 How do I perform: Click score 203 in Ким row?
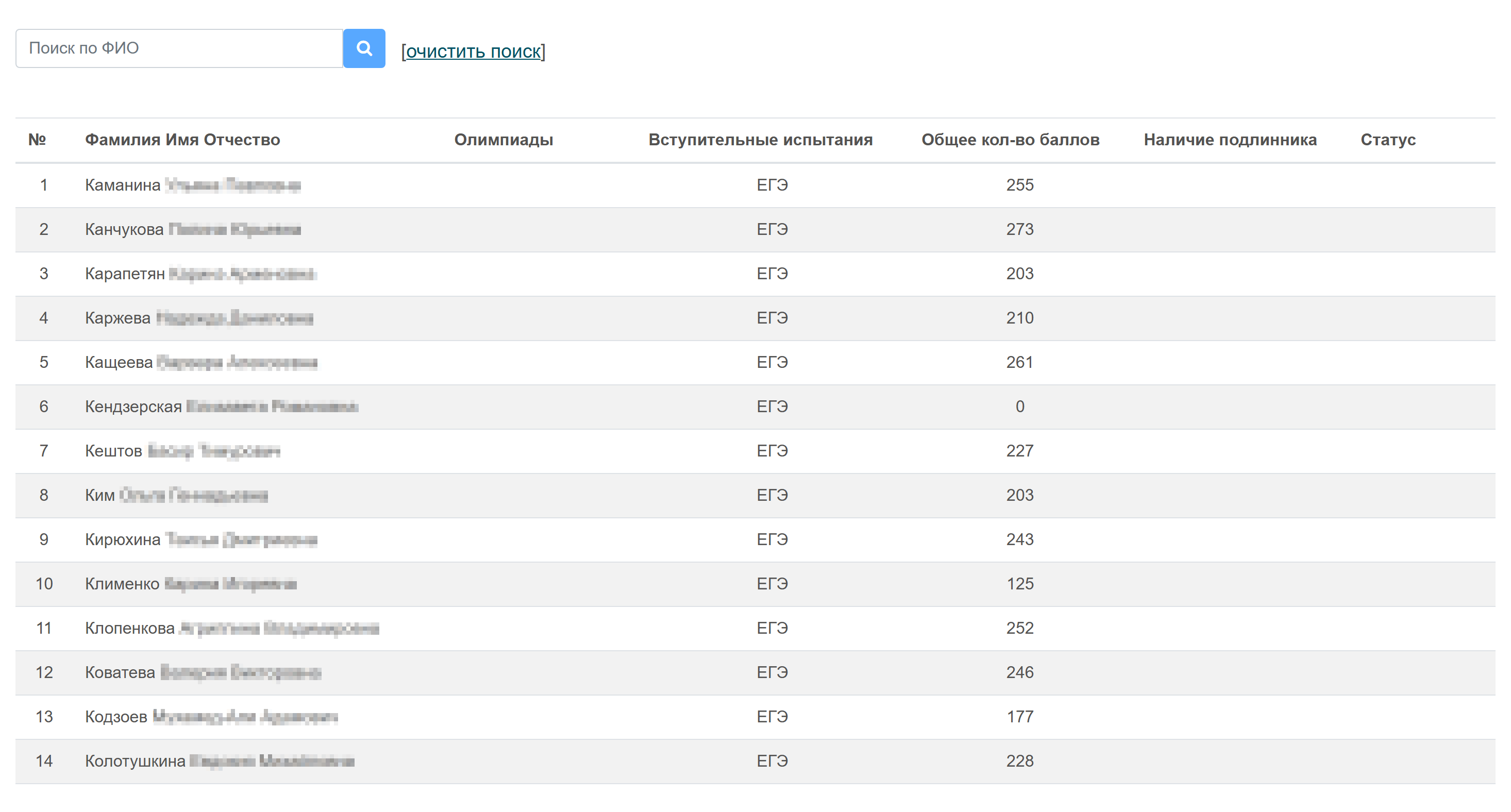[x=1019, y=496]
